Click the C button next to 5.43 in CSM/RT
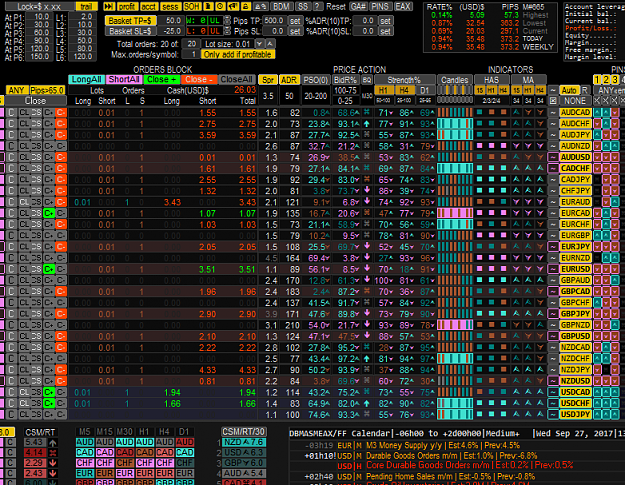 coord(11,442)
